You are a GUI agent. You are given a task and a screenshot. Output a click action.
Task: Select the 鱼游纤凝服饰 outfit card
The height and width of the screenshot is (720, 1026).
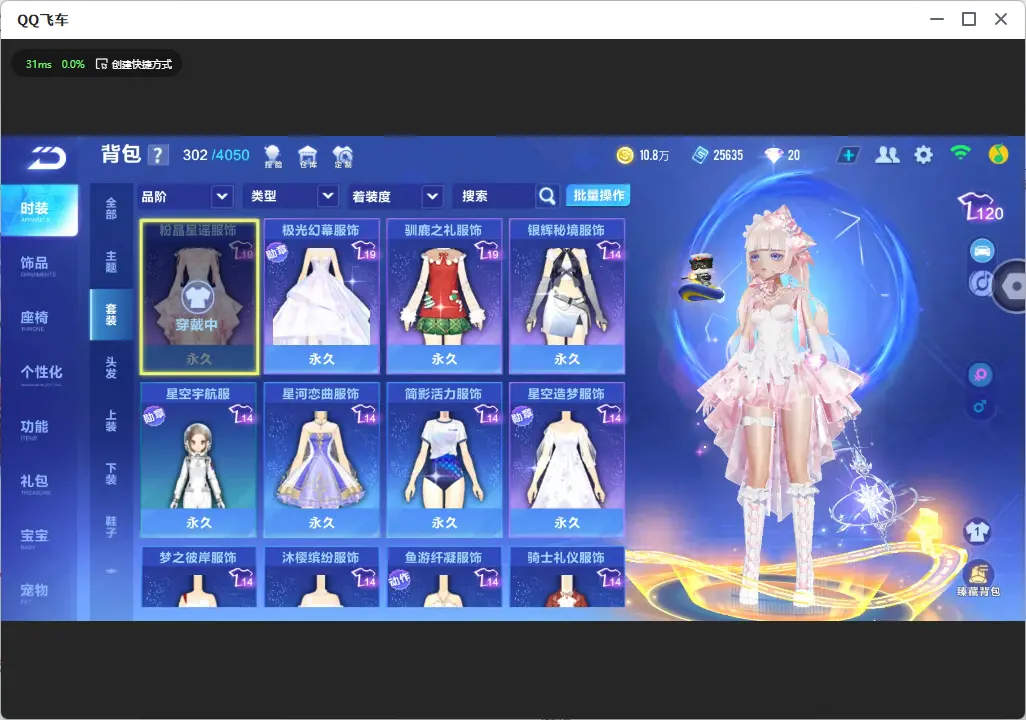click(x=444, y=577)
